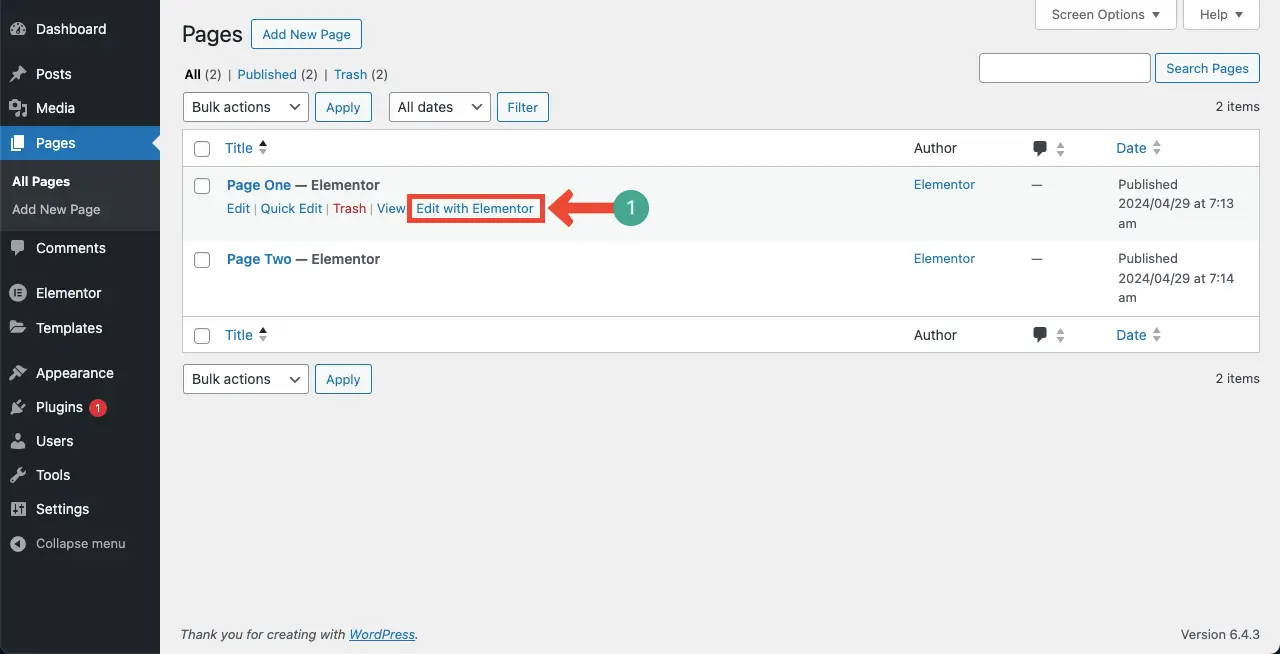The image size is (1280, 654).
Task: Click the Media icon in sidebar
Action: [x=17, y=108]
